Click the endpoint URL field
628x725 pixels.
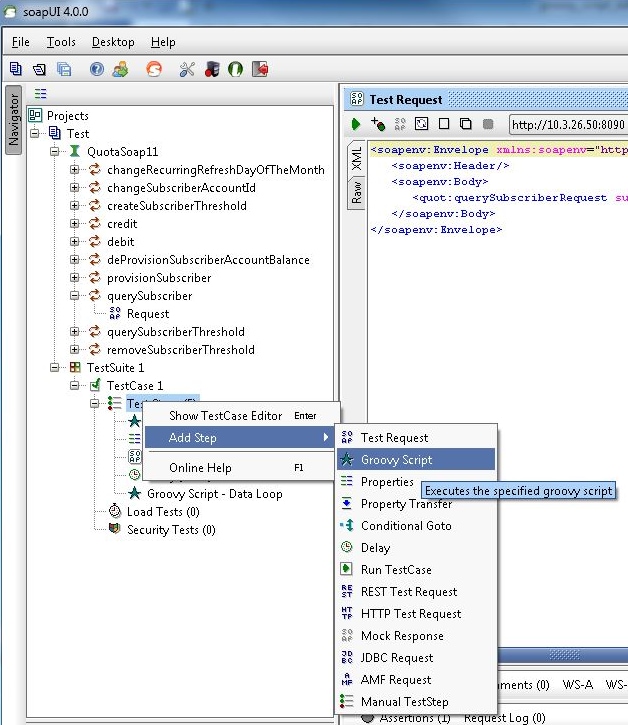click(x=568, y=125)
